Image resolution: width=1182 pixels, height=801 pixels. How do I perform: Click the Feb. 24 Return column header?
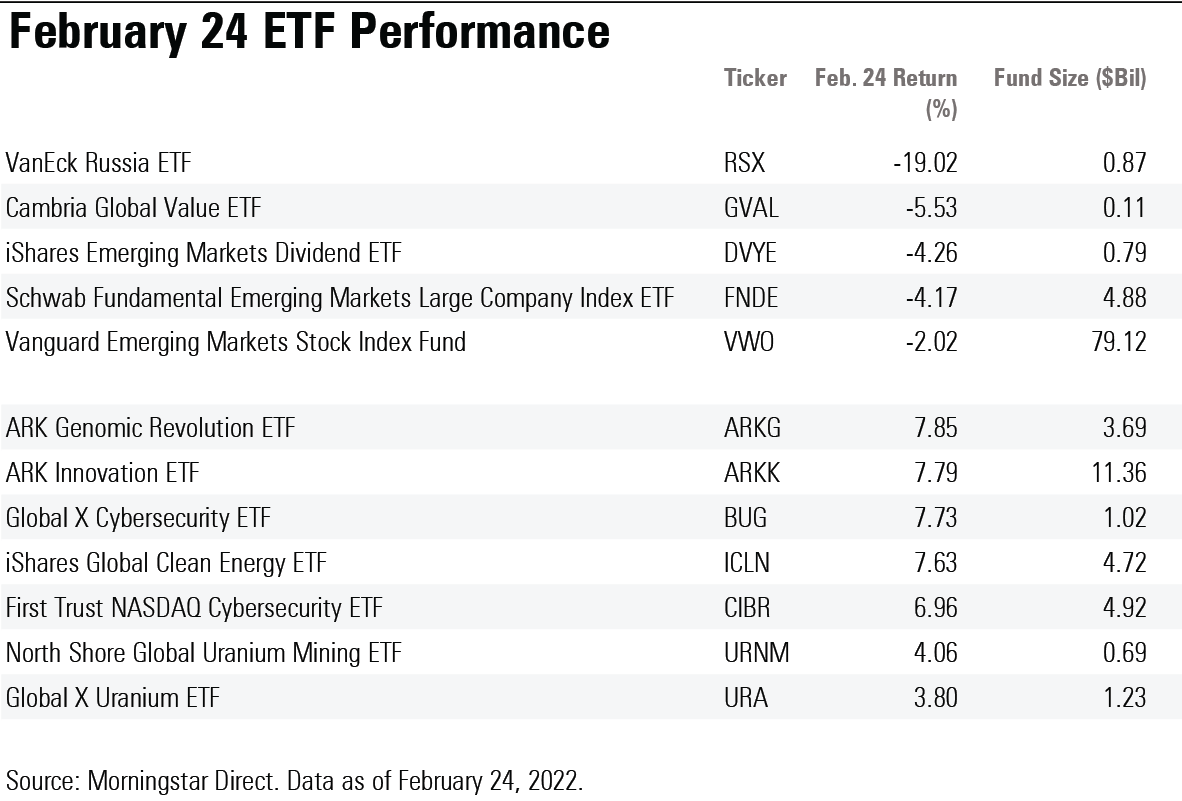pyautogui.click(x=886, y=92)
